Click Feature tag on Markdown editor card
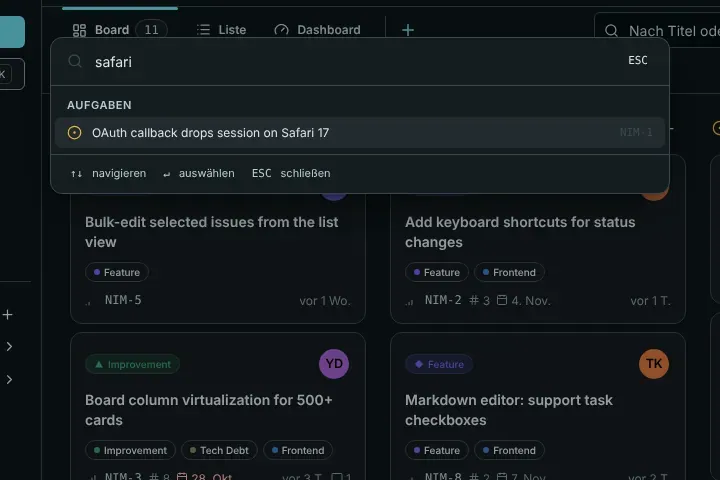The image size is (720, 480). pyautogui.click(x=437, y=450)
